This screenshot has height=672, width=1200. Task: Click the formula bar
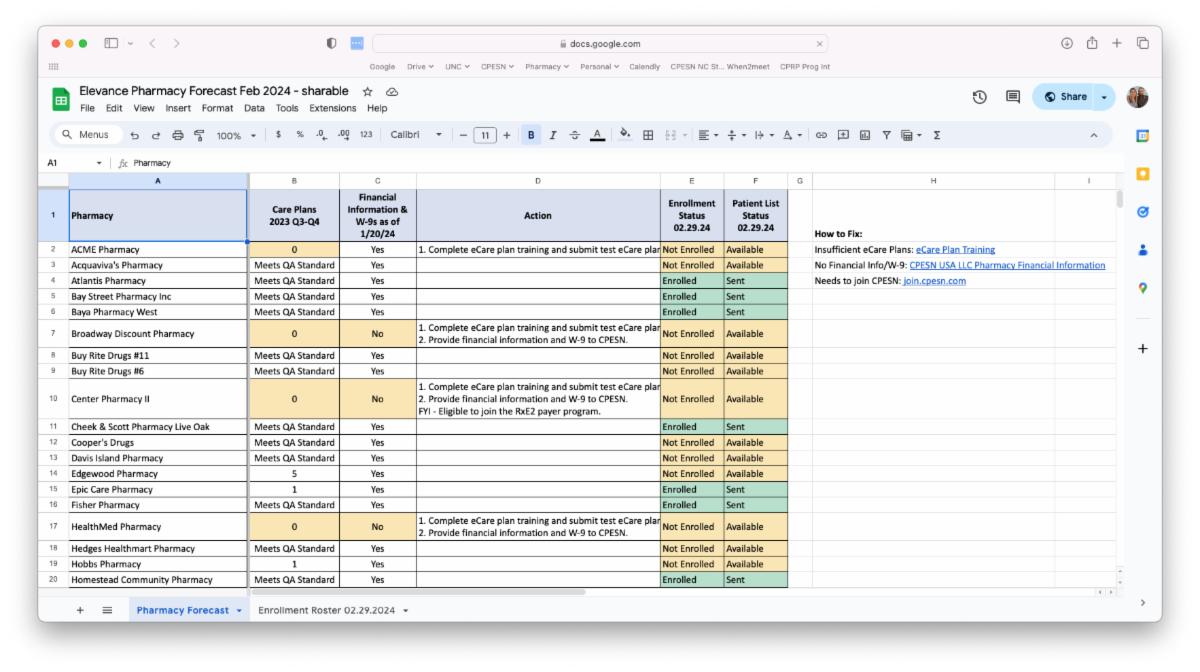coord(300,162)
